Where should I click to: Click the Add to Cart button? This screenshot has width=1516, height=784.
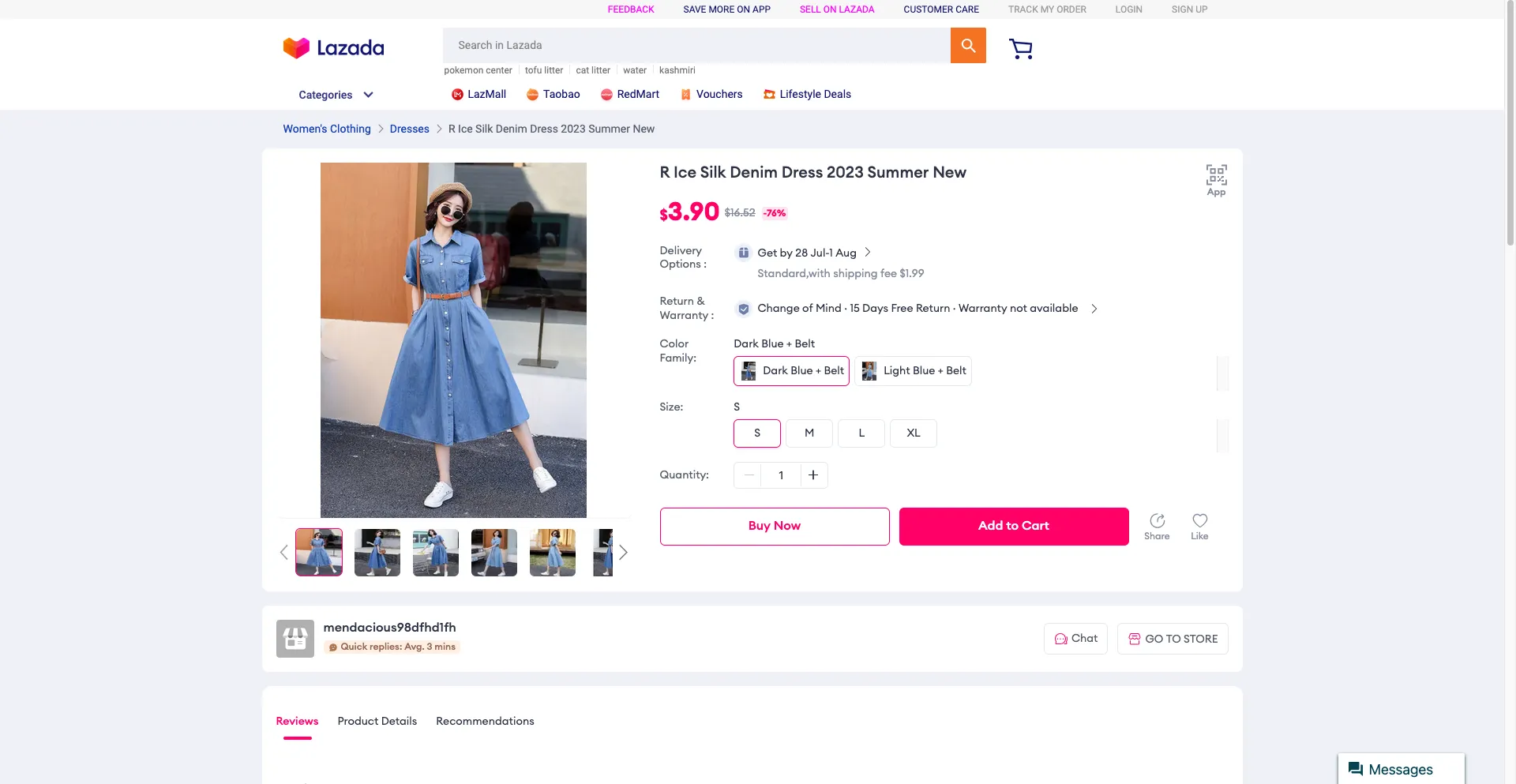tap(1014, 527)
